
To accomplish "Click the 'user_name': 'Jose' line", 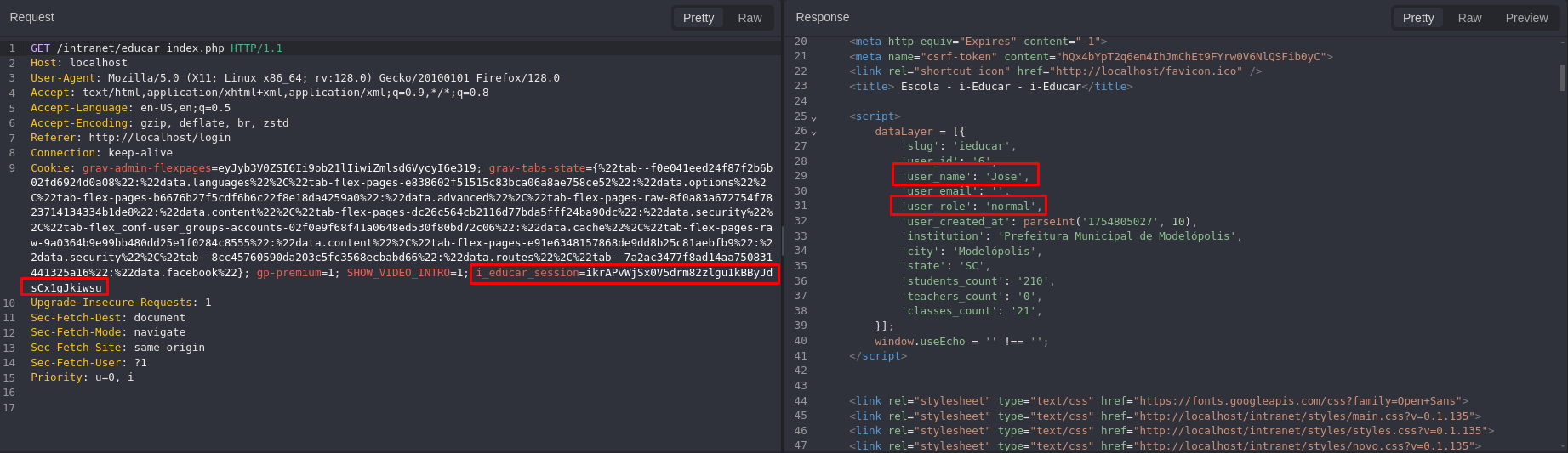I will click(x=965, y=177).
